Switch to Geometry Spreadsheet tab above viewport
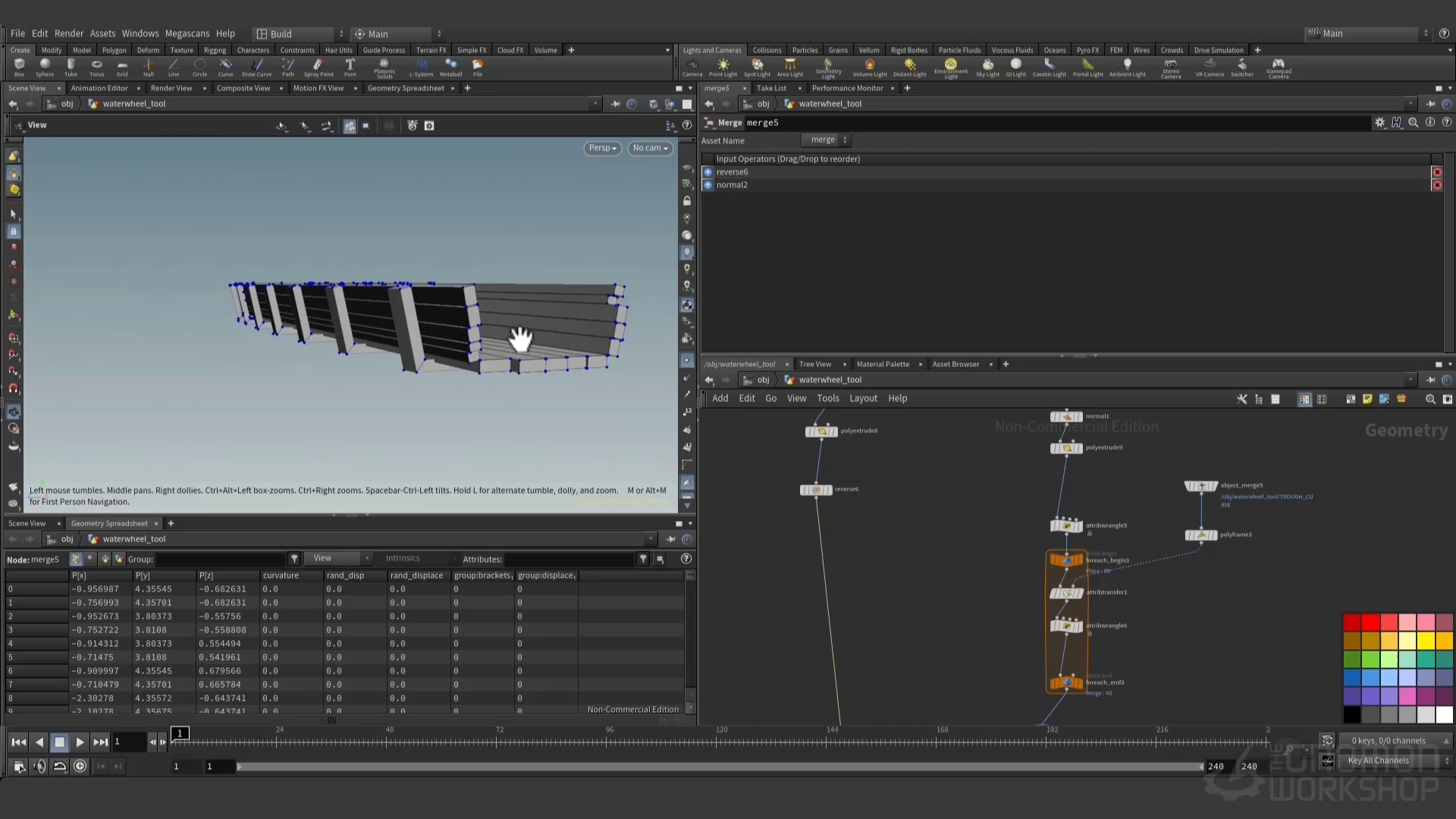The image size is (1456, 819). (x=406, y=88)
